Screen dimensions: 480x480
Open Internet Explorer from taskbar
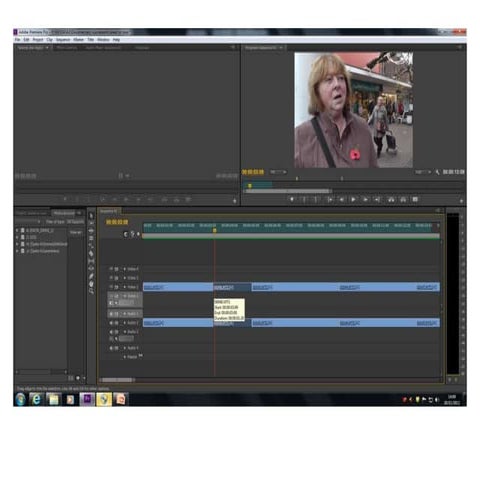pos(36,399)
